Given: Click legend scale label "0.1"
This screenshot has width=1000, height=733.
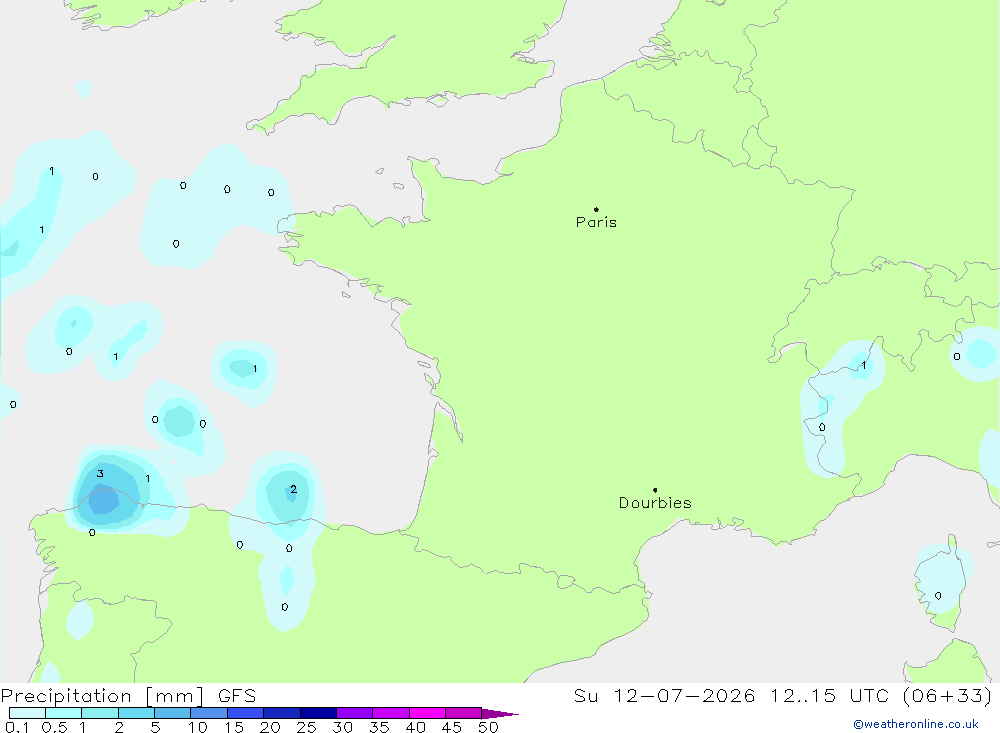Looking at the screenshot, I should [x=17, y=727].
